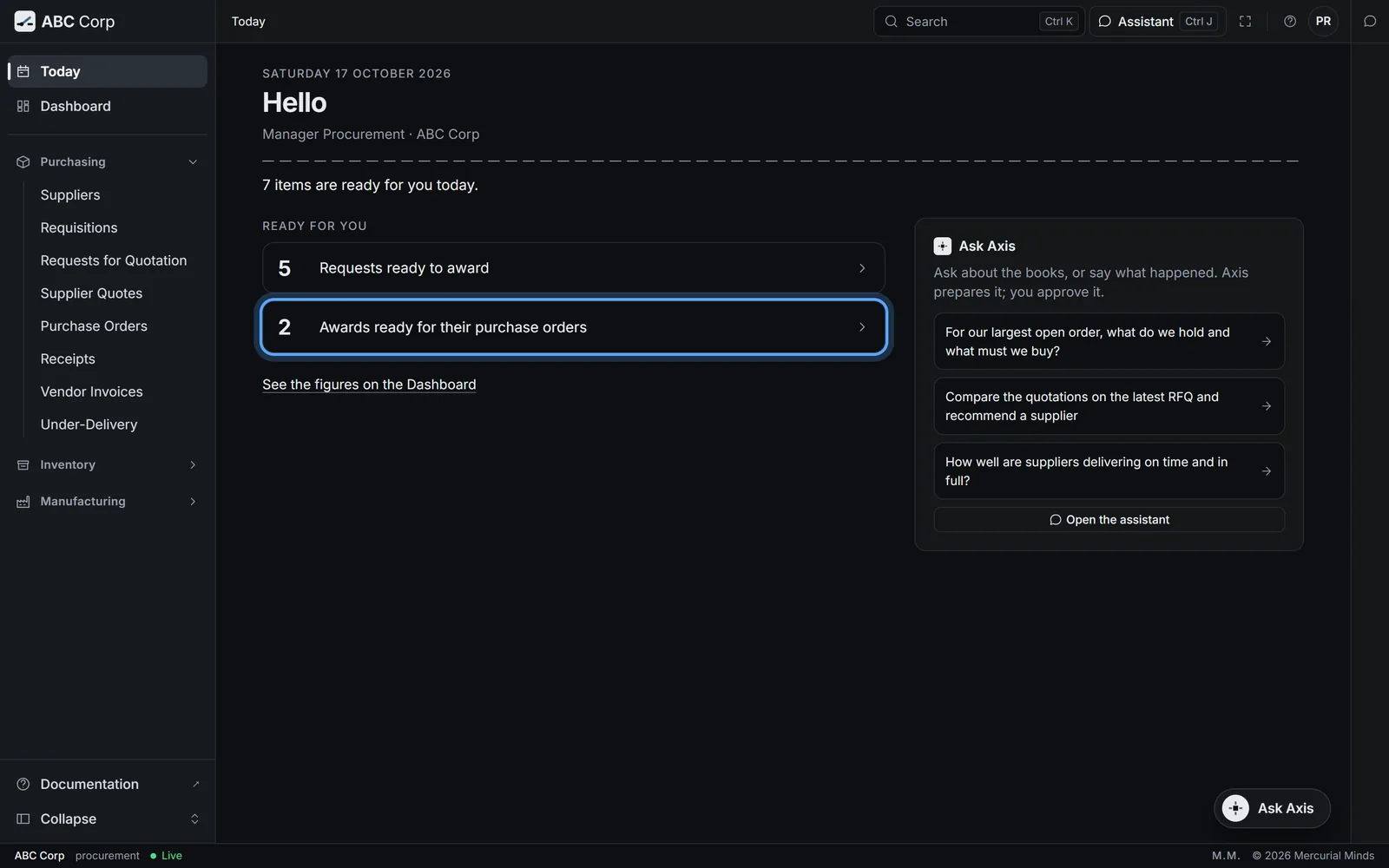Open Requests for Quotation
The height and width of the screenshot is (868, 1389).
[x=114, y=260]
